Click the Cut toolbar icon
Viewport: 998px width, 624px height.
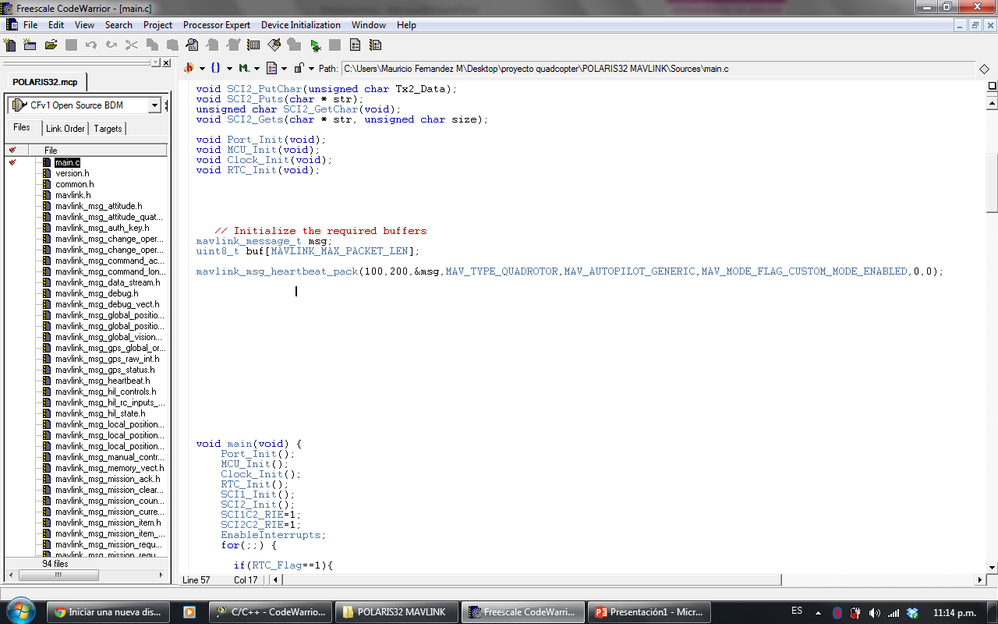(x=130, y=44)
